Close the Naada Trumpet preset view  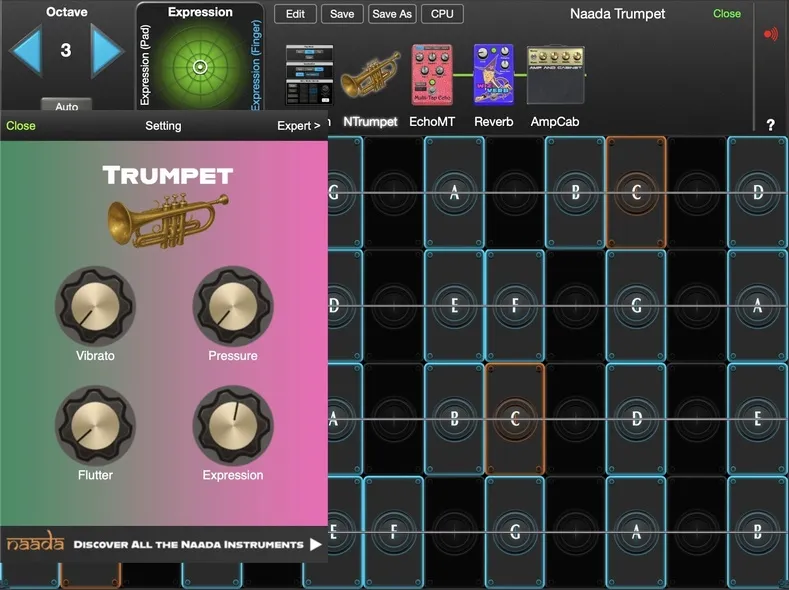tap(727, 14)
